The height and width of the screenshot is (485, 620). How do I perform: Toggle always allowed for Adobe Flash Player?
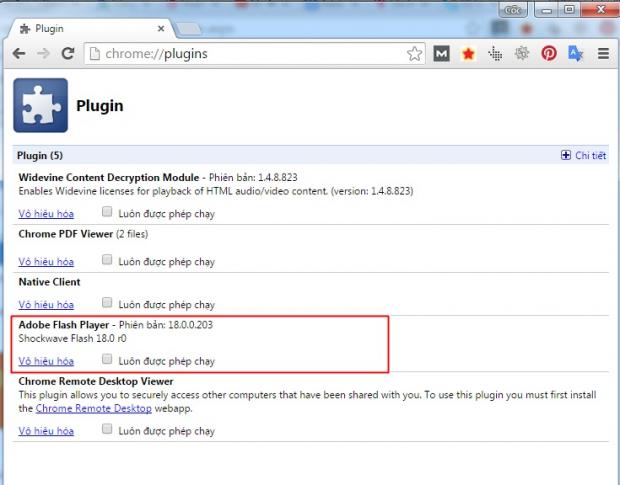click(107, 360)
